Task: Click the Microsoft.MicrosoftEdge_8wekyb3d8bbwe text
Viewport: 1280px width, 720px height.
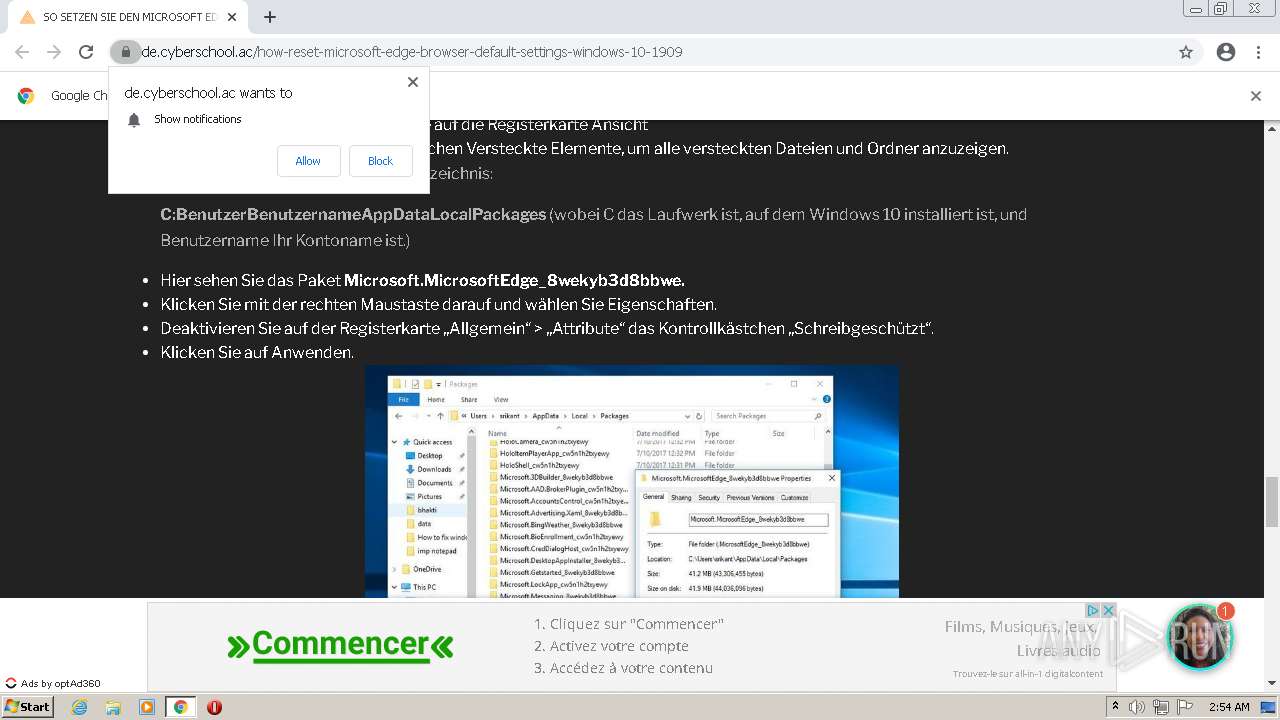Action: (x=514, y=280)
